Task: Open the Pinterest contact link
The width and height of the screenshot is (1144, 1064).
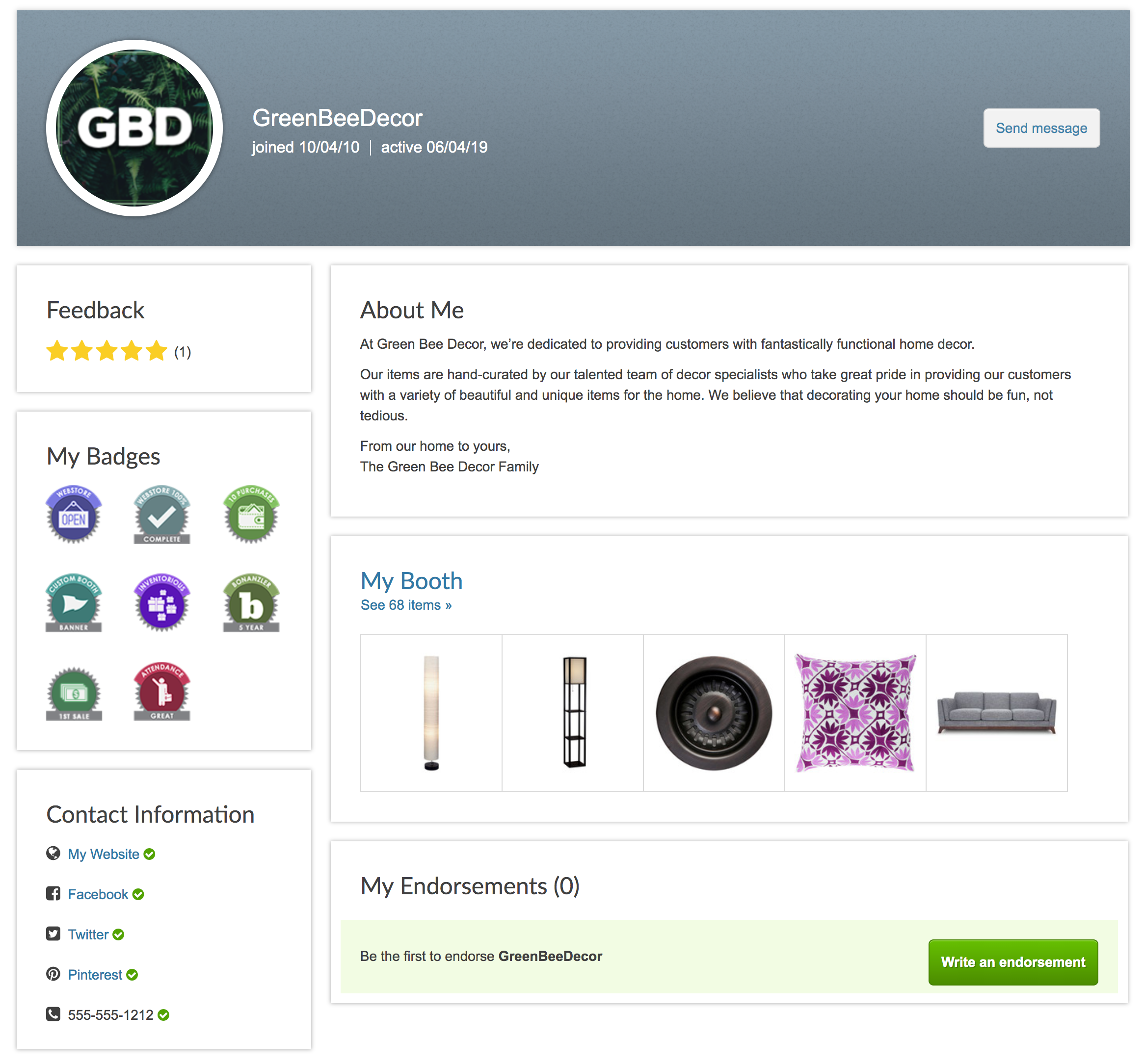Action: 94,974
